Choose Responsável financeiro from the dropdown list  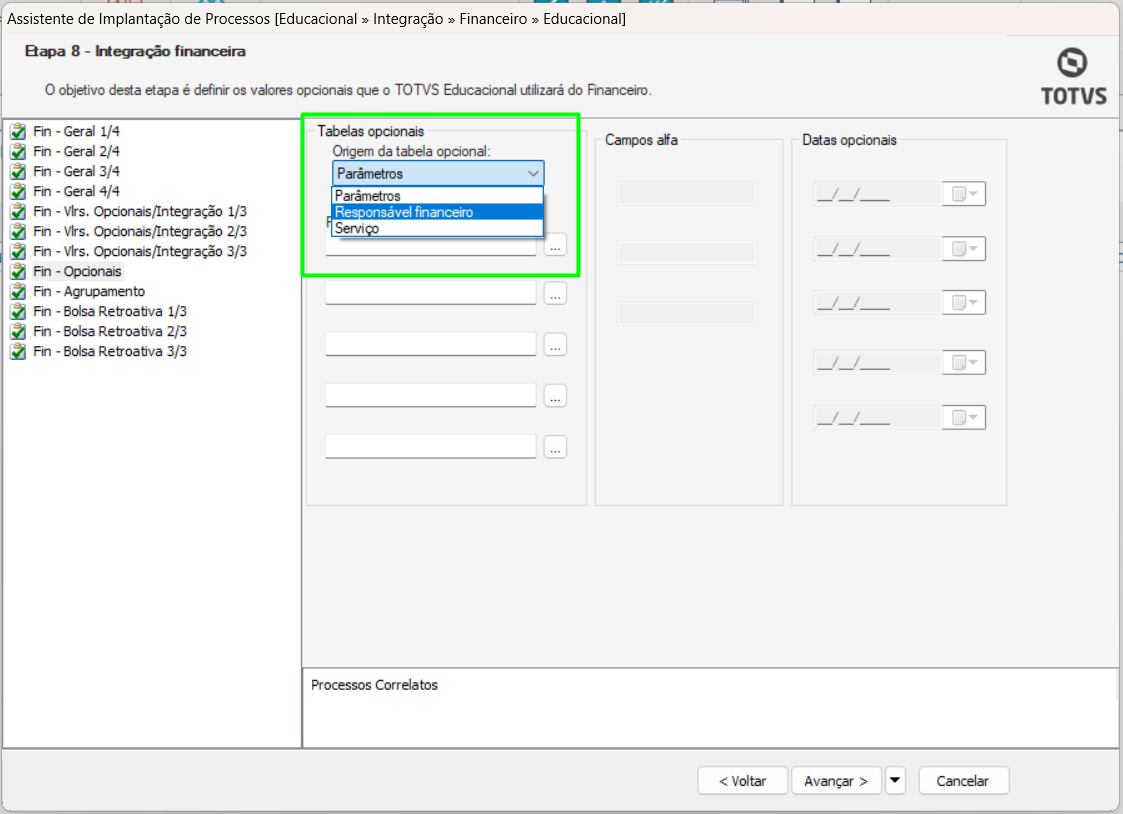pos(438,212)
